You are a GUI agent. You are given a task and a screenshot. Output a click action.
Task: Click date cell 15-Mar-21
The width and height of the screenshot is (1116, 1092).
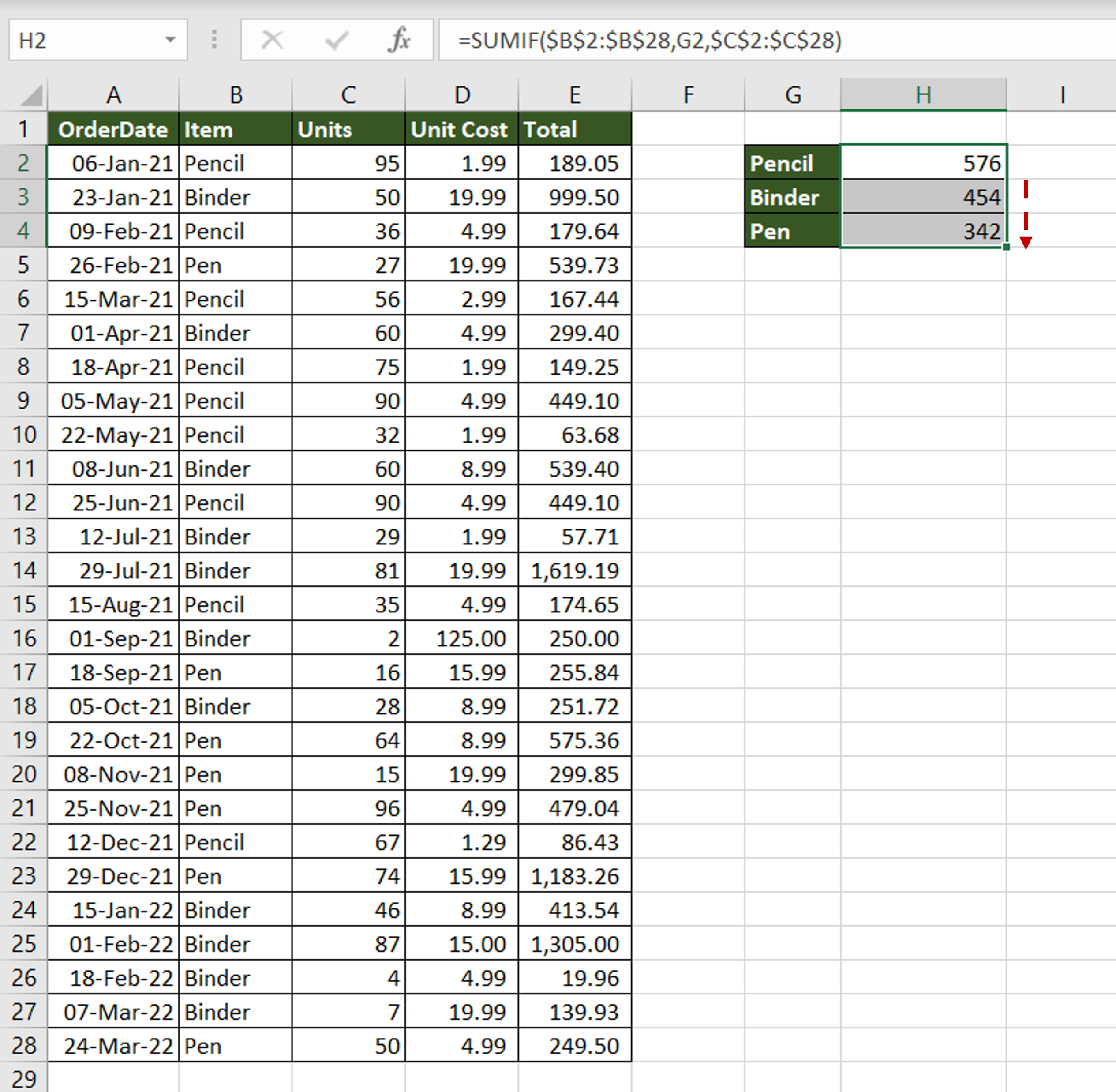113,298
